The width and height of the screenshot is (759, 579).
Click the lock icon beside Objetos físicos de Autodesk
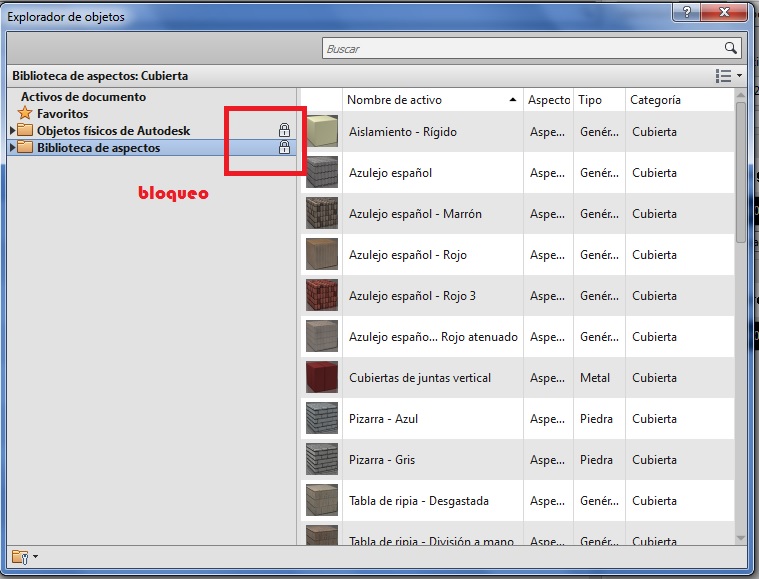(284, 130)
